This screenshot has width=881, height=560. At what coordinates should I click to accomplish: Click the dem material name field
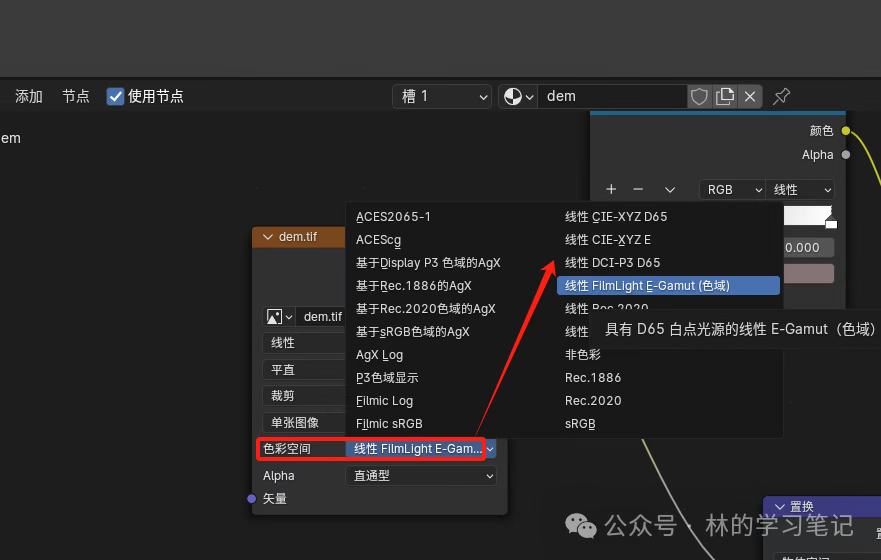[612, 96]
